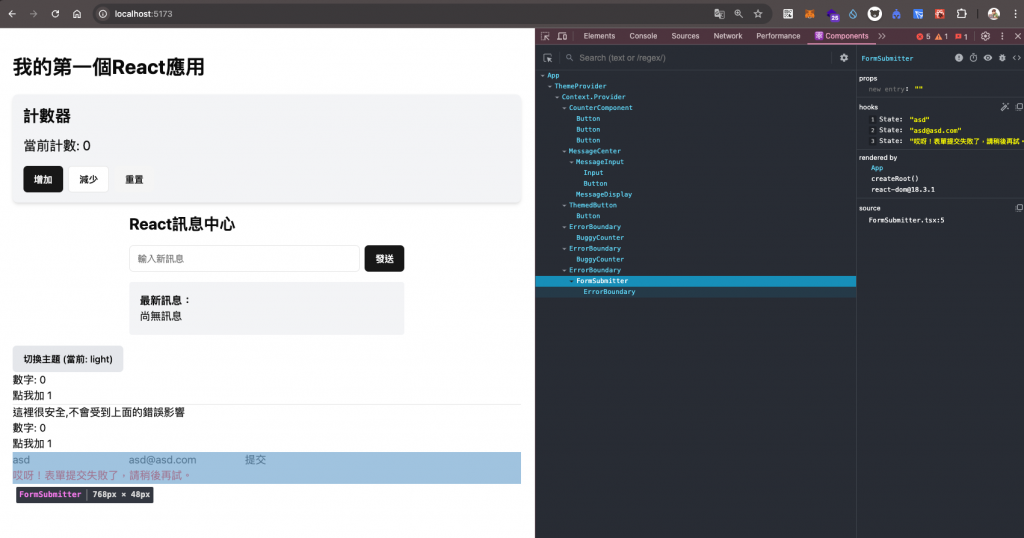Open DevTools customize three-dot menu
This screenshot has height=538, width=1024.
coord(1002,36)
